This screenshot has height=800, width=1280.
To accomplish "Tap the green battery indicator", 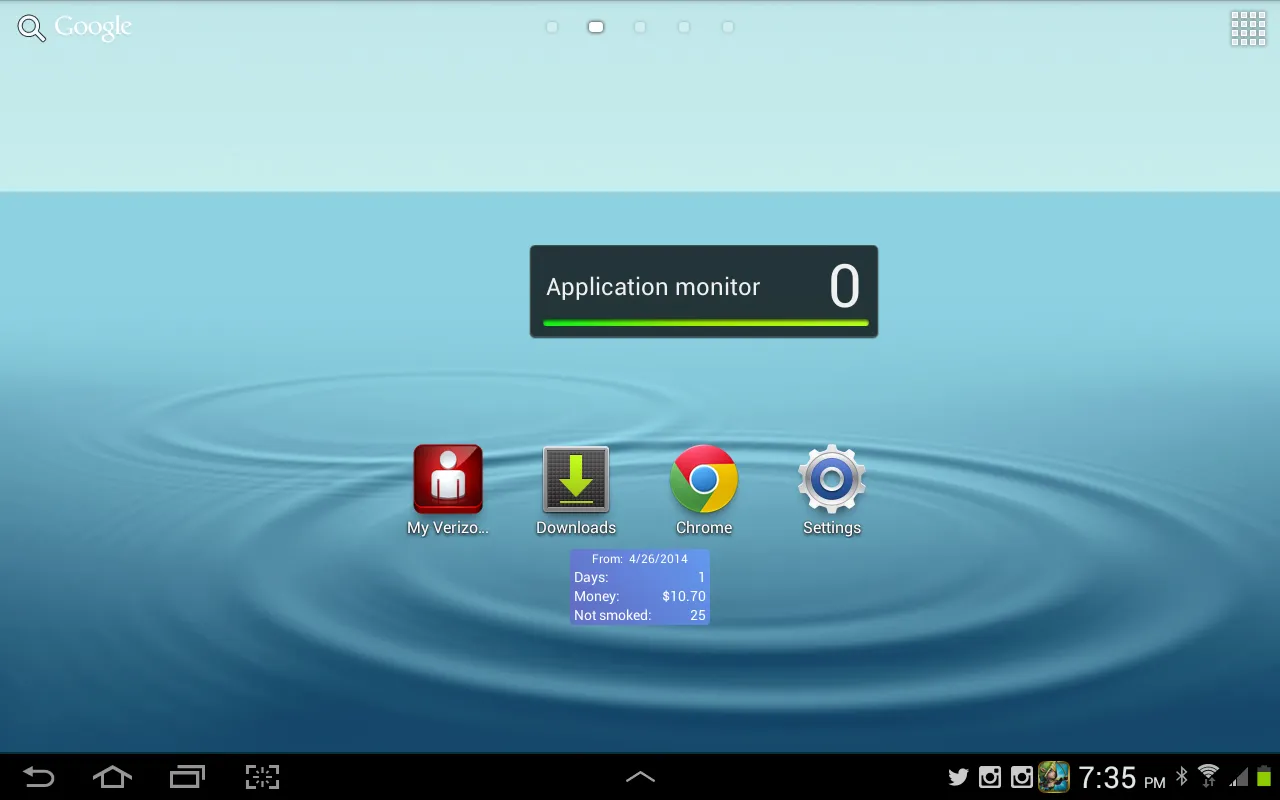I will (1264, 776).
